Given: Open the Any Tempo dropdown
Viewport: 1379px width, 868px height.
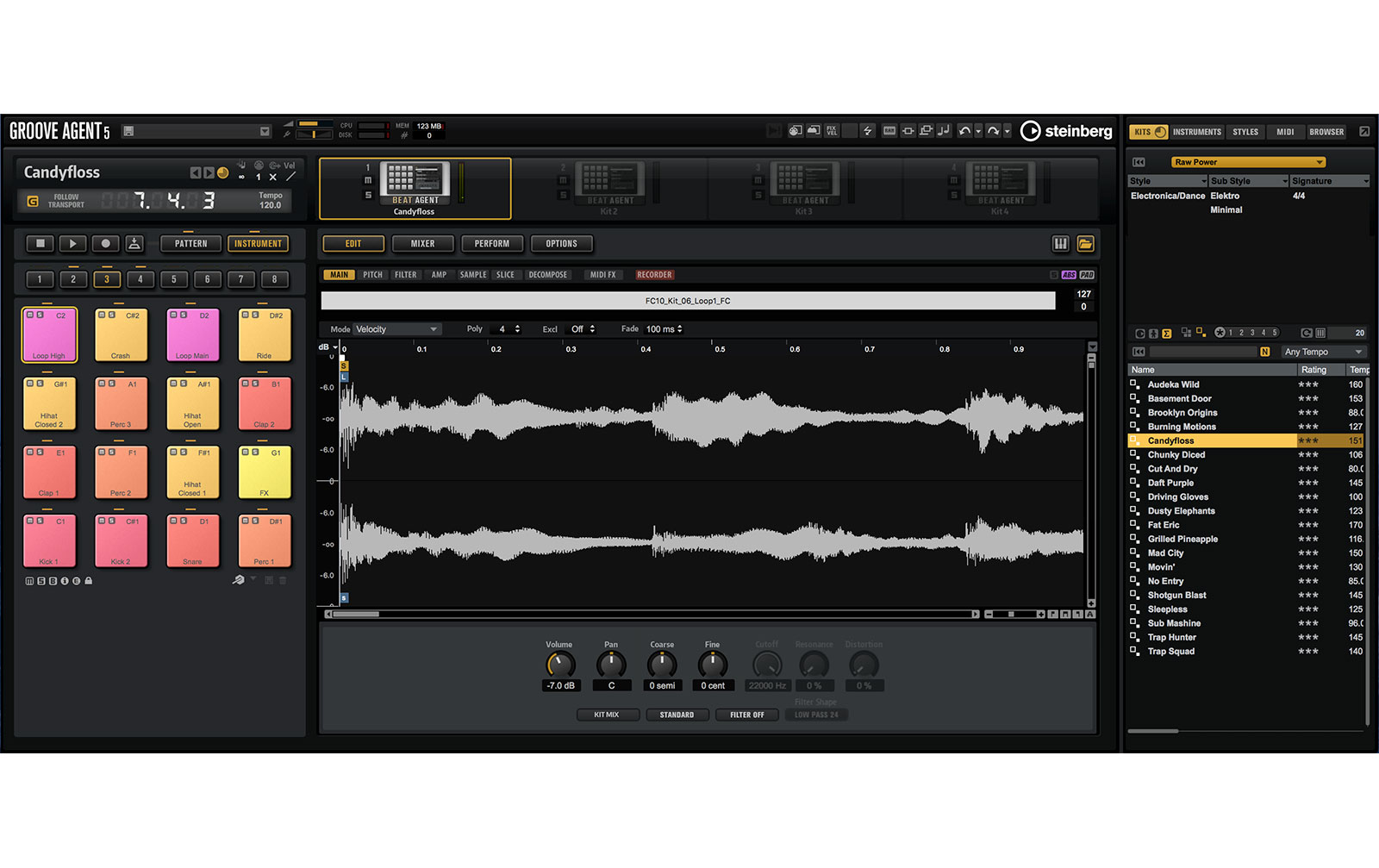Looking at the screenshot, I should pos(1323,352).
